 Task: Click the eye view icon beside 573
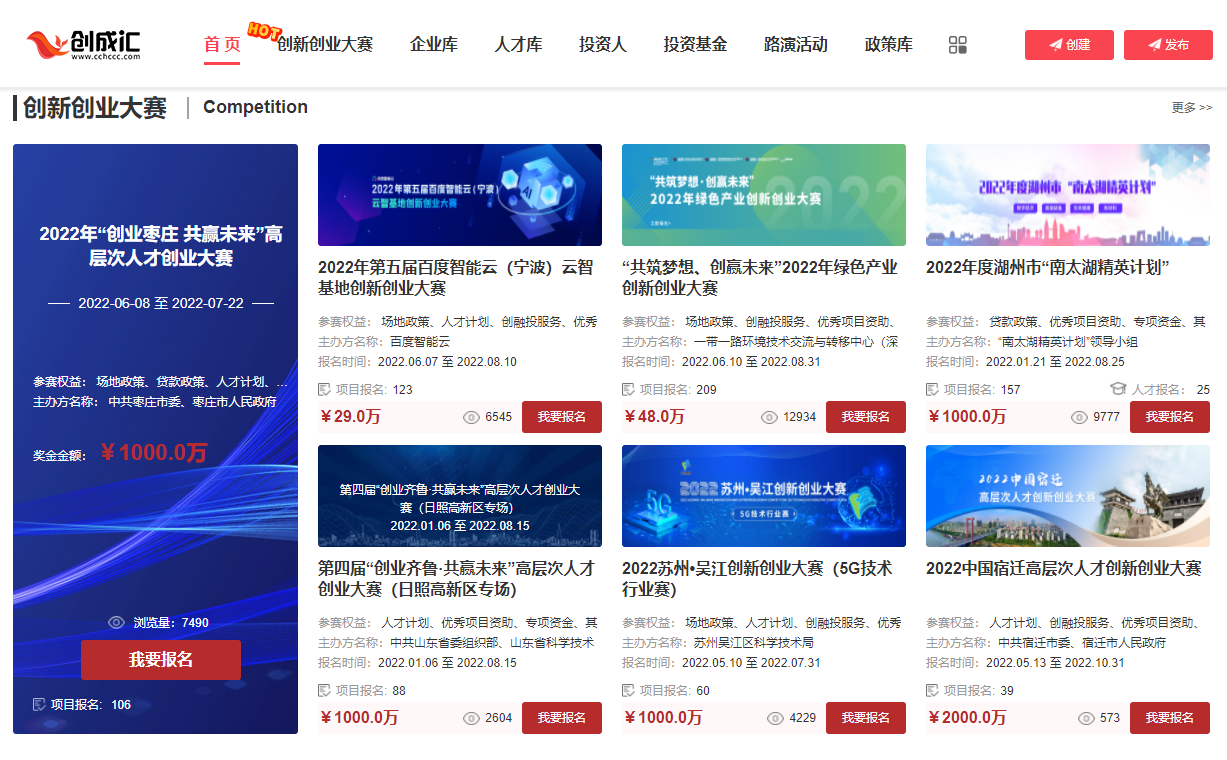1086,718
